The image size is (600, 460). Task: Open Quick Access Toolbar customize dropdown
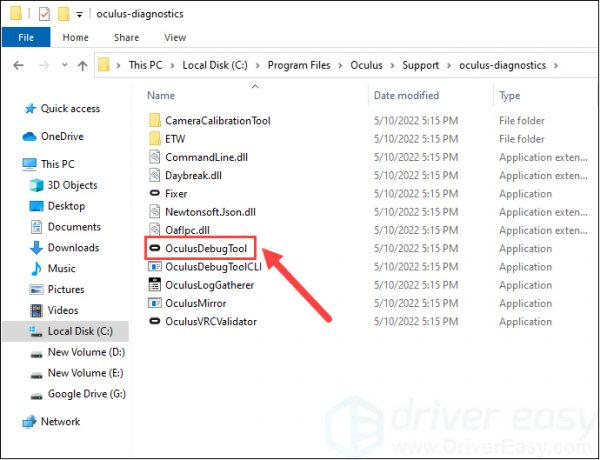(79, 14)
